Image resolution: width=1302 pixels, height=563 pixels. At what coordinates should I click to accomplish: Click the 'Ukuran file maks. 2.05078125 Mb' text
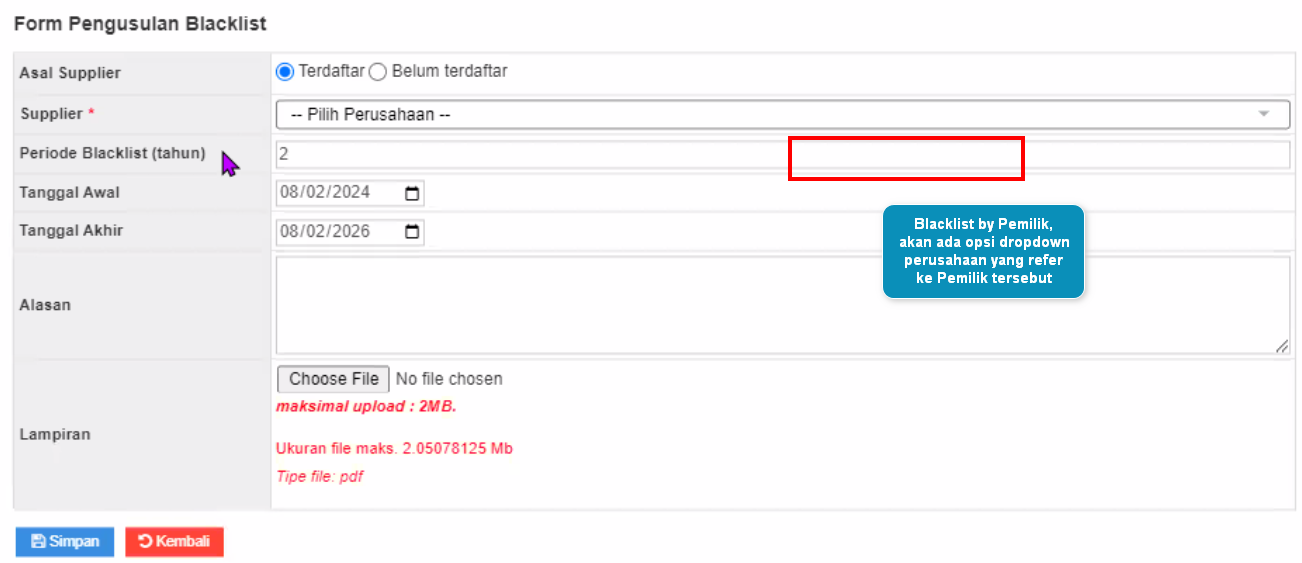point(394,449)
